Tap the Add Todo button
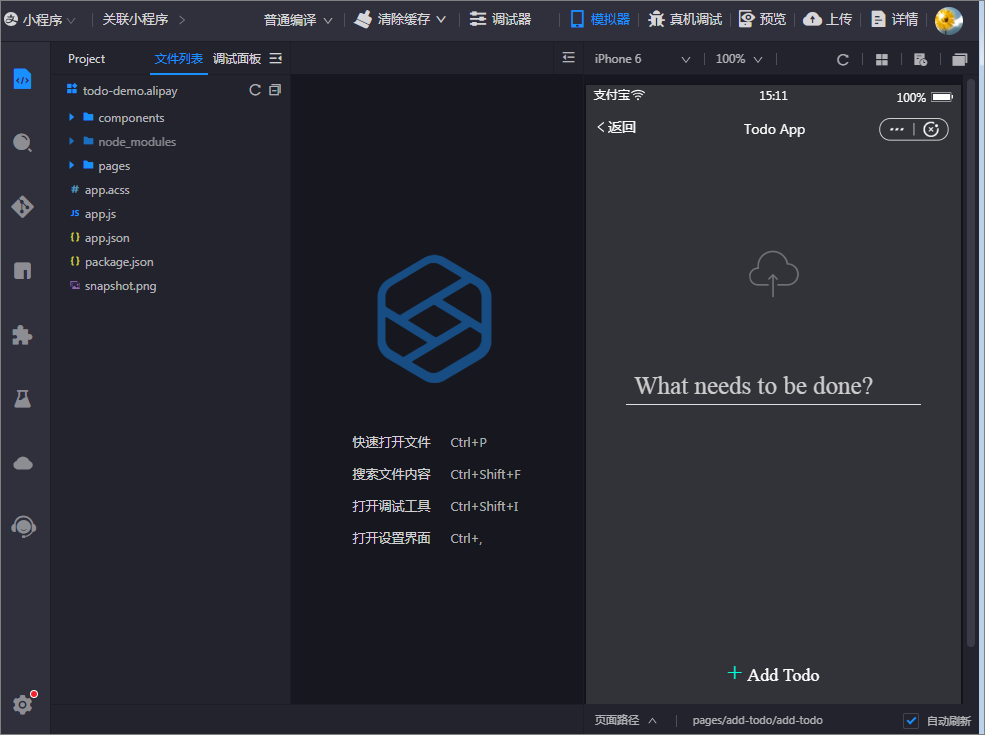This screenshot has height=735, width=985. pos(773,674)
